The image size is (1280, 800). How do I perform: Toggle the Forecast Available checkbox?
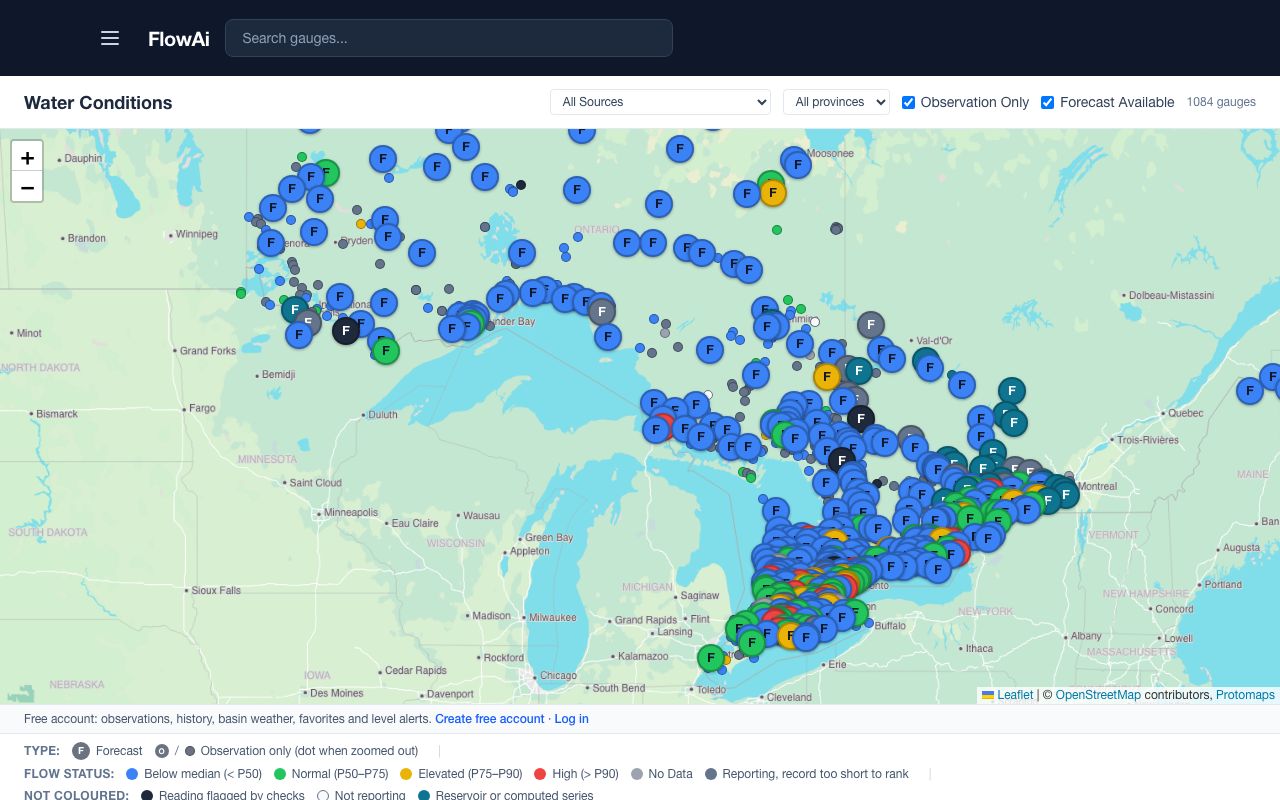[1047, 102]
